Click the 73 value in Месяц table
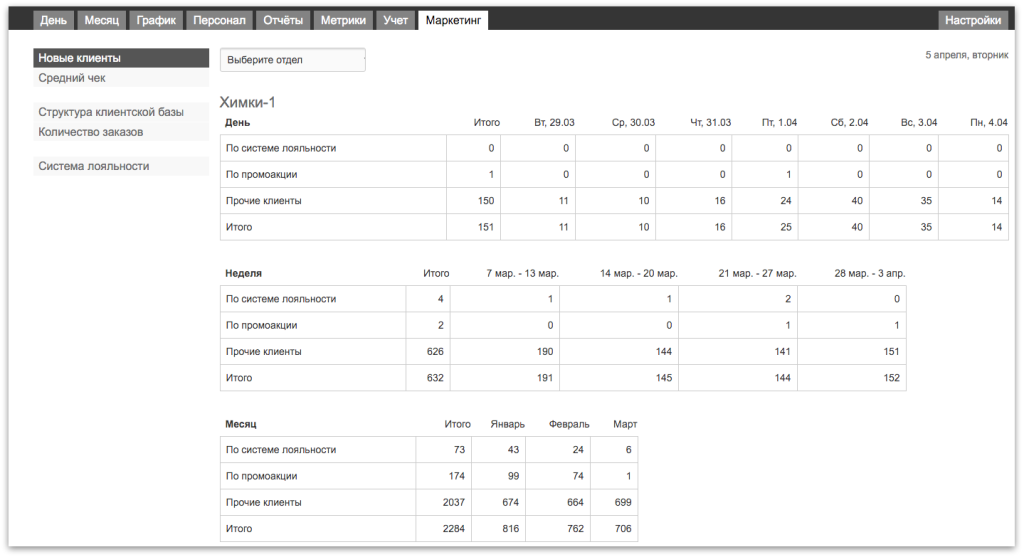Viewport: 1024px width, 557px height. coord(459,450)
